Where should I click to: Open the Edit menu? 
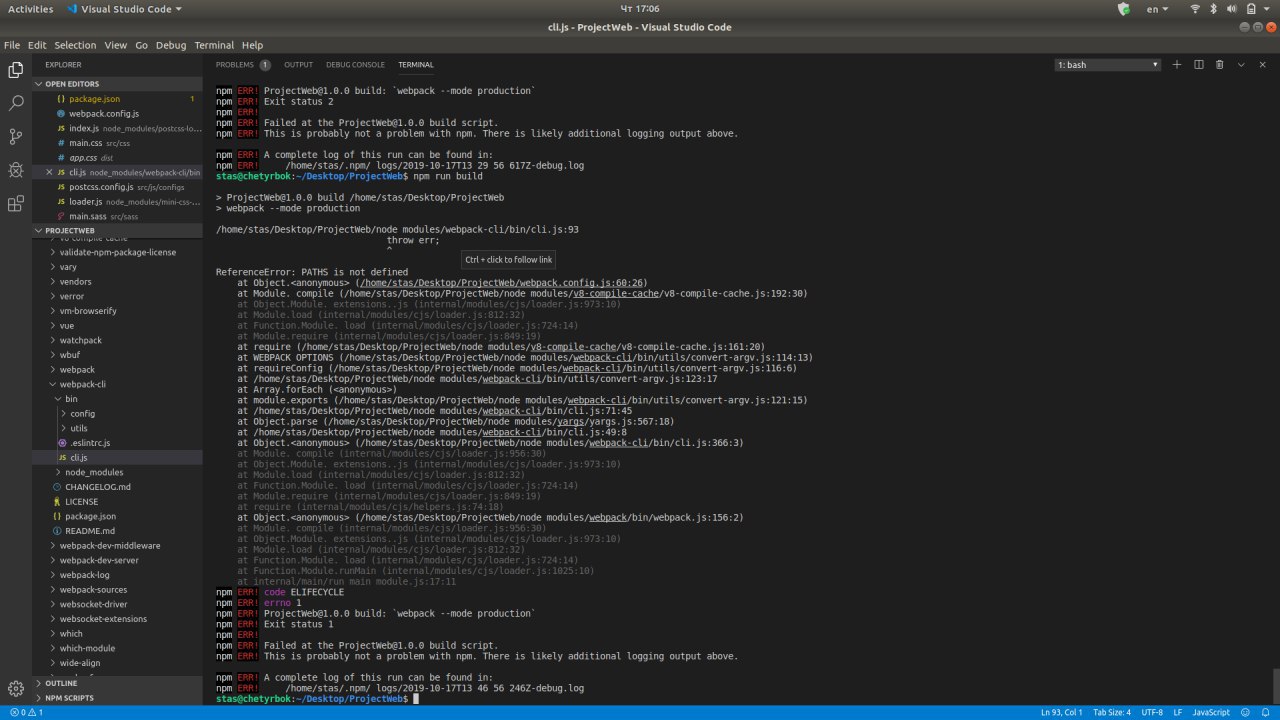37,45
